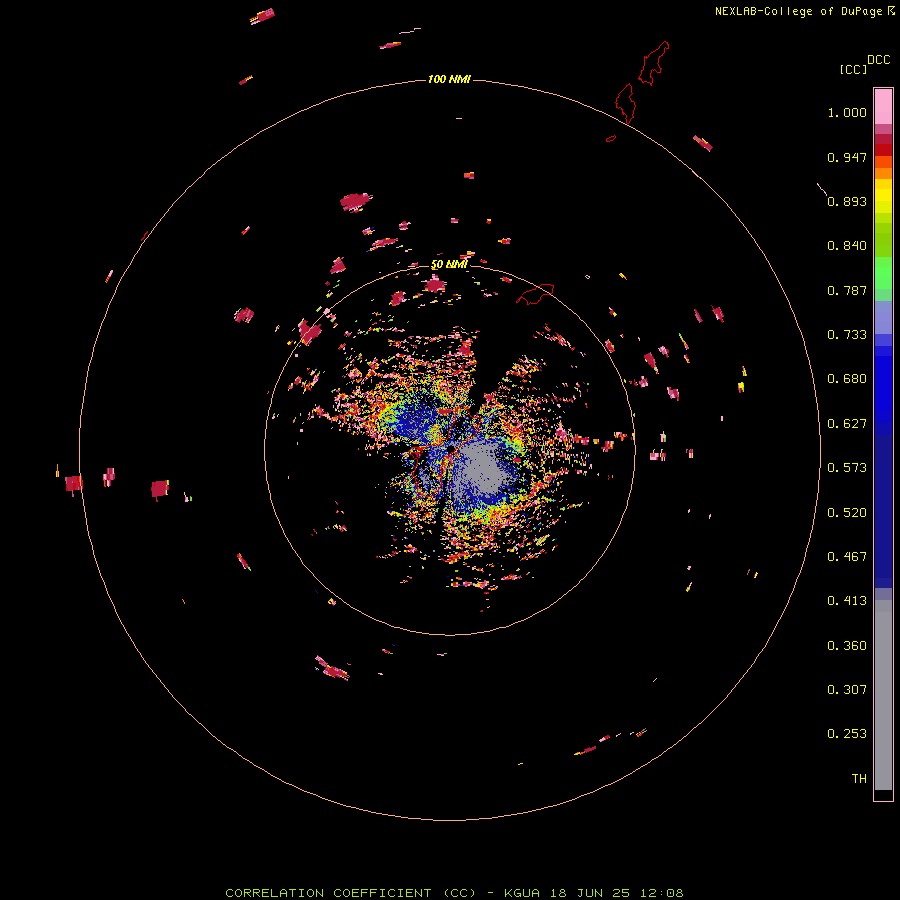Click the NEXLAB-College of DuPage credit text
The height and width of the screenshot is (900, 900).
(798, 11)
